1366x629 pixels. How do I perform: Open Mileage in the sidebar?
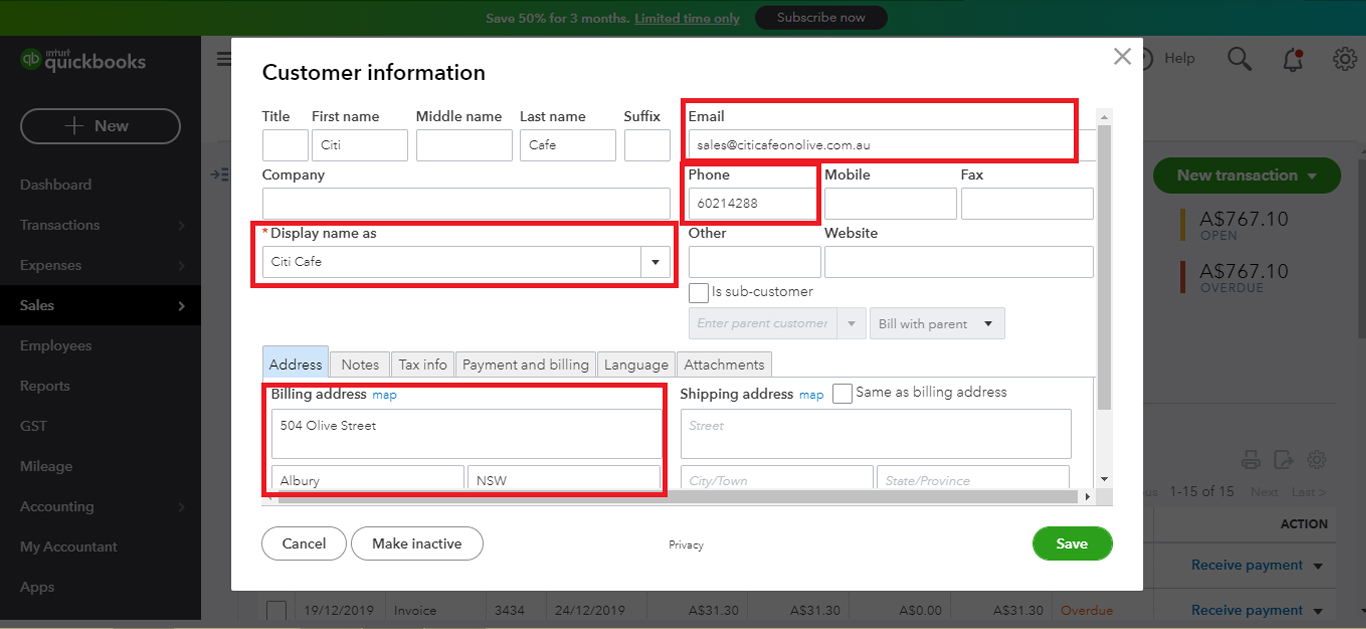(x=46, y=466)
